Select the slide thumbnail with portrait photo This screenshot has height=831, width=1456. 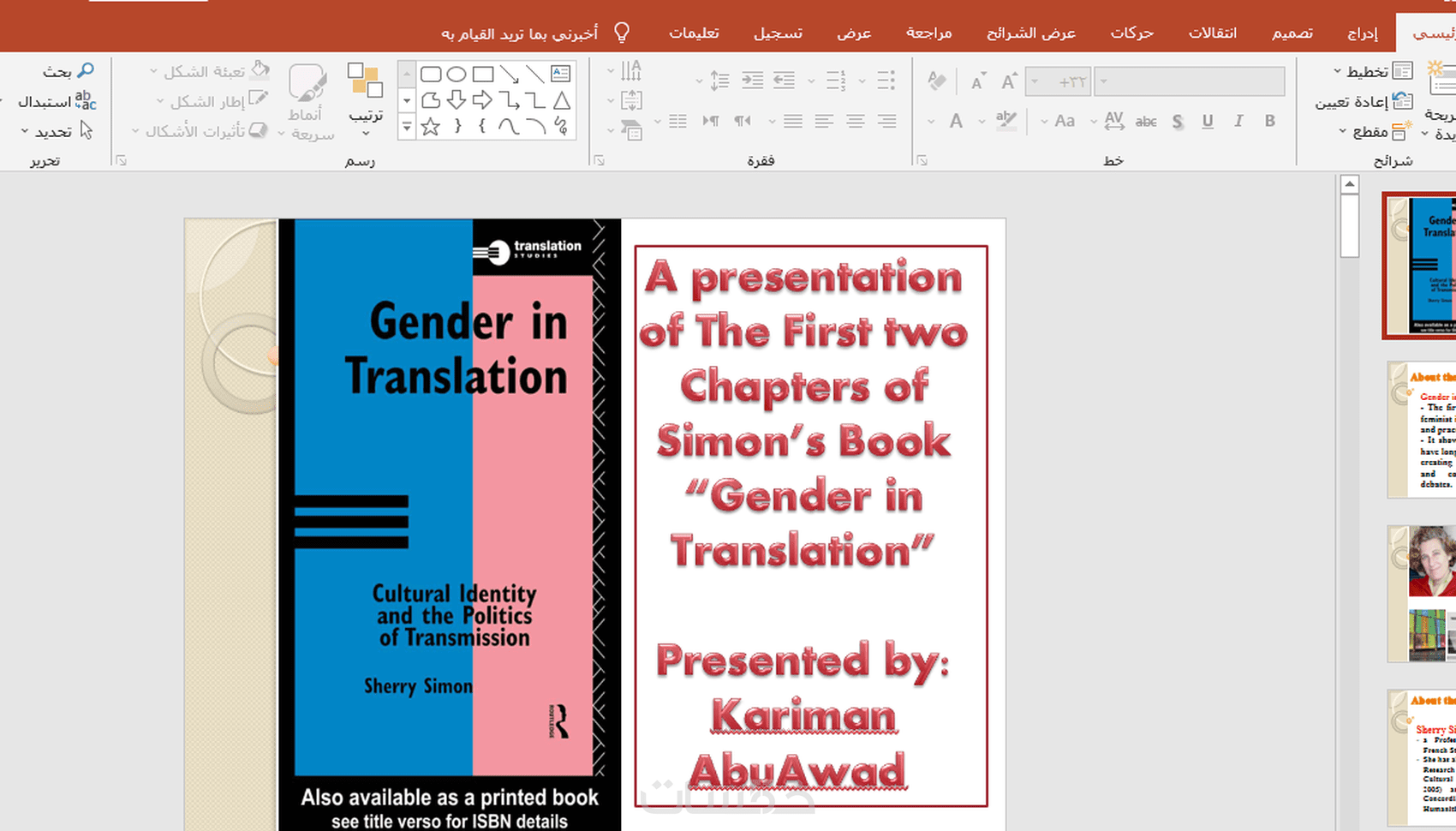pyautogui.click(x=1423, y=594)
